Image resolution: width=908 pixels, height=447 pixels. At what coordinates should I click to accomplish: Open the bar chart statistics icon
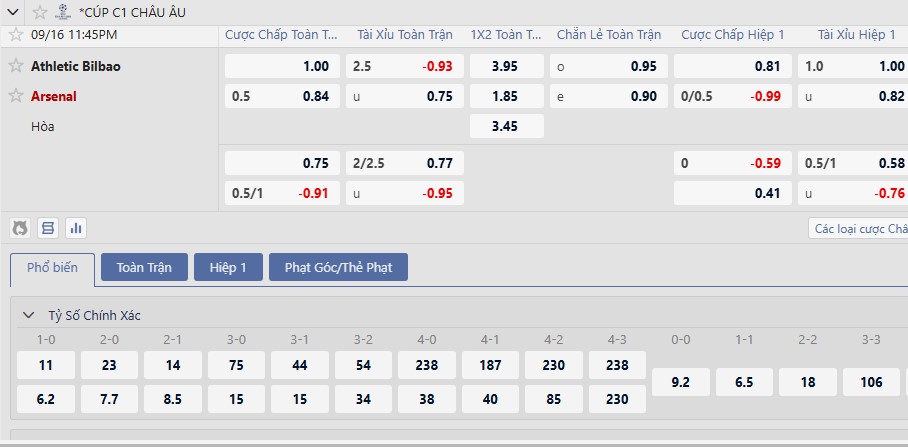pyautogui.click(x=75, y=228)
